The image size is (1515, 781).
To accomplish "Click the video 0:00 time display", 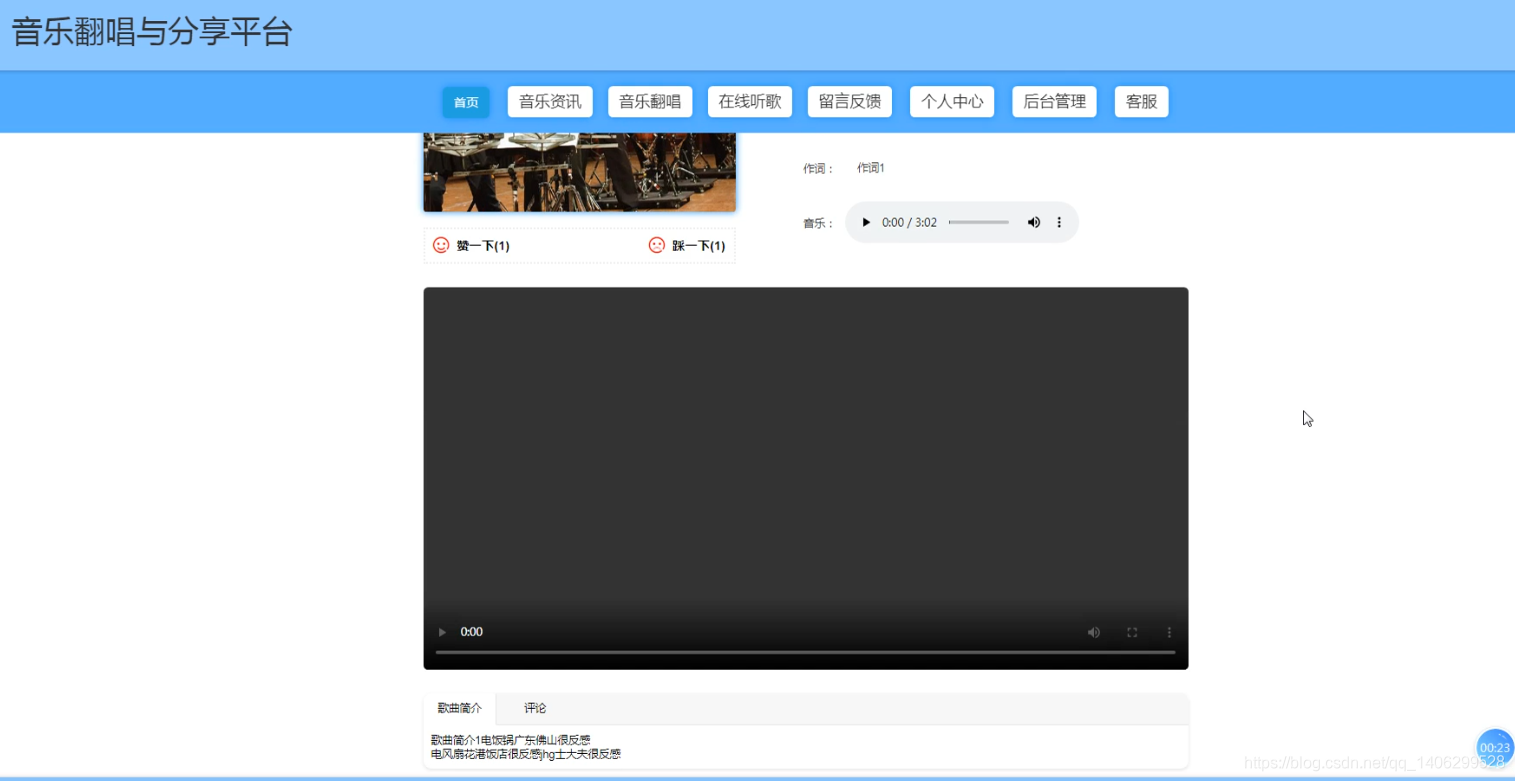I will pos(471,632).
